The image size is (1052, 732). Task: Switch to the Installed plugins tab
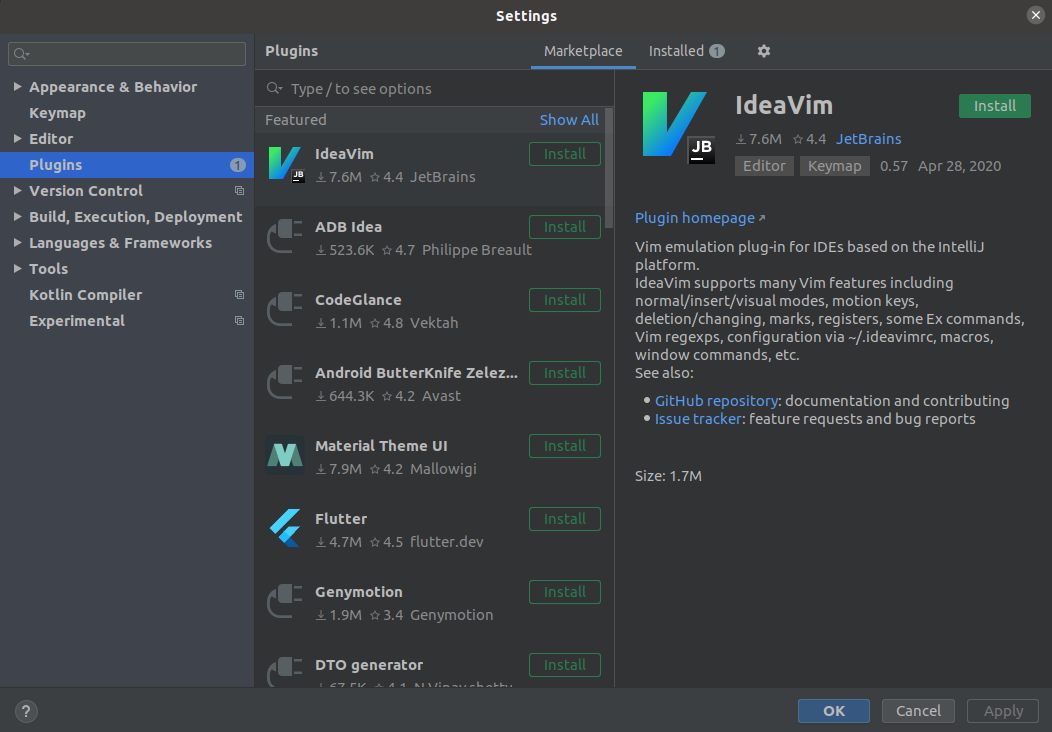(x=686, y=51)
